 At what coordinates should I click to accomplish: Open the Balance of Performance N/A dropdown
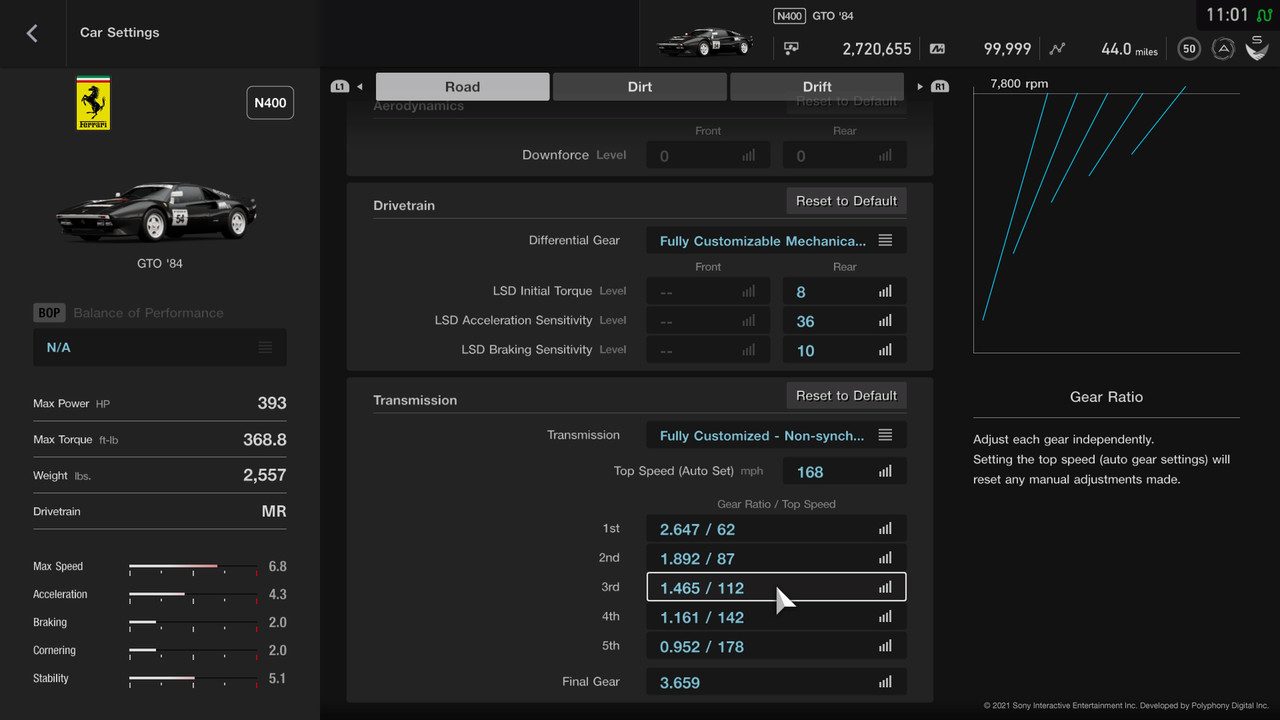coord(160,347)
